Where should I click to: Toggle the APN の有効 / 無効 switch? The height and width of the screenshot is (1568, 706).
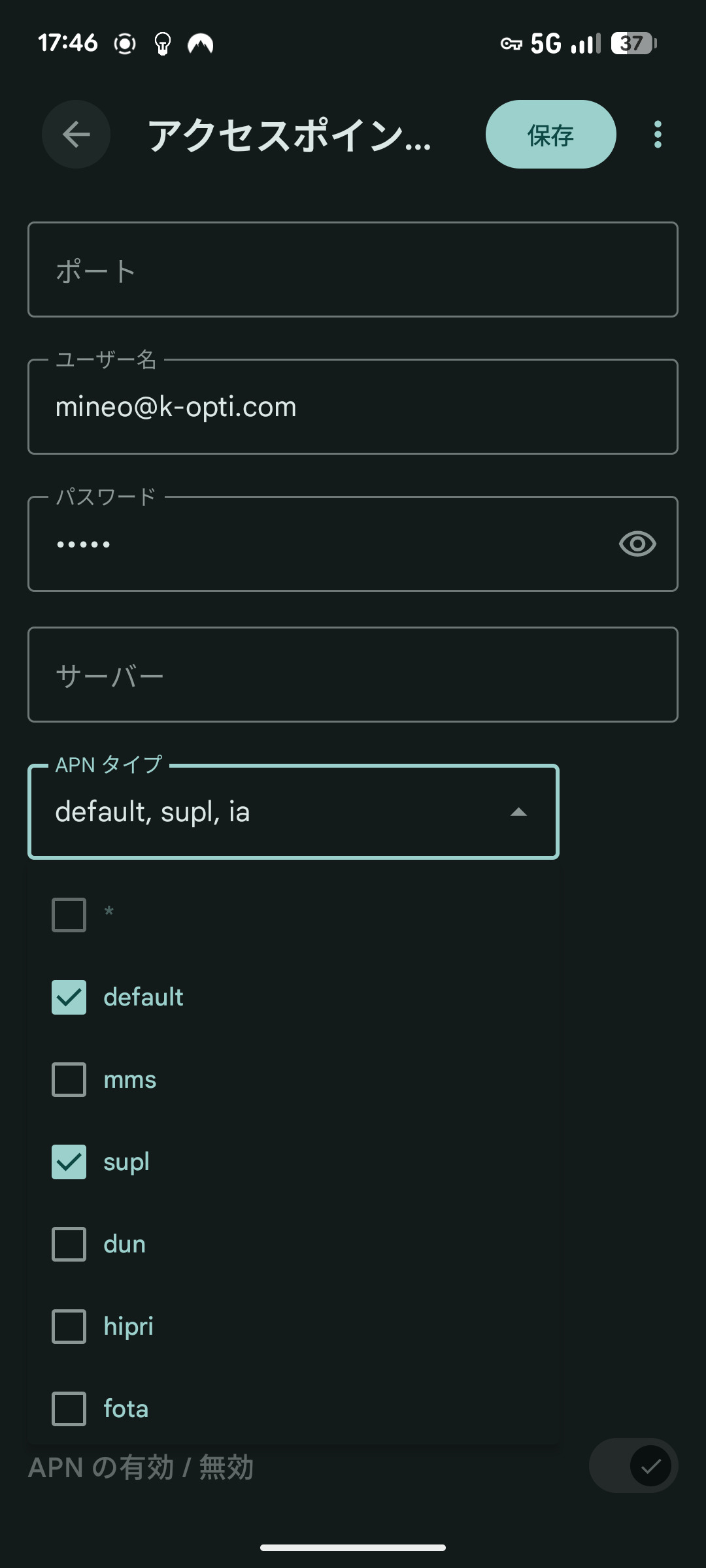click(633, 1466)
